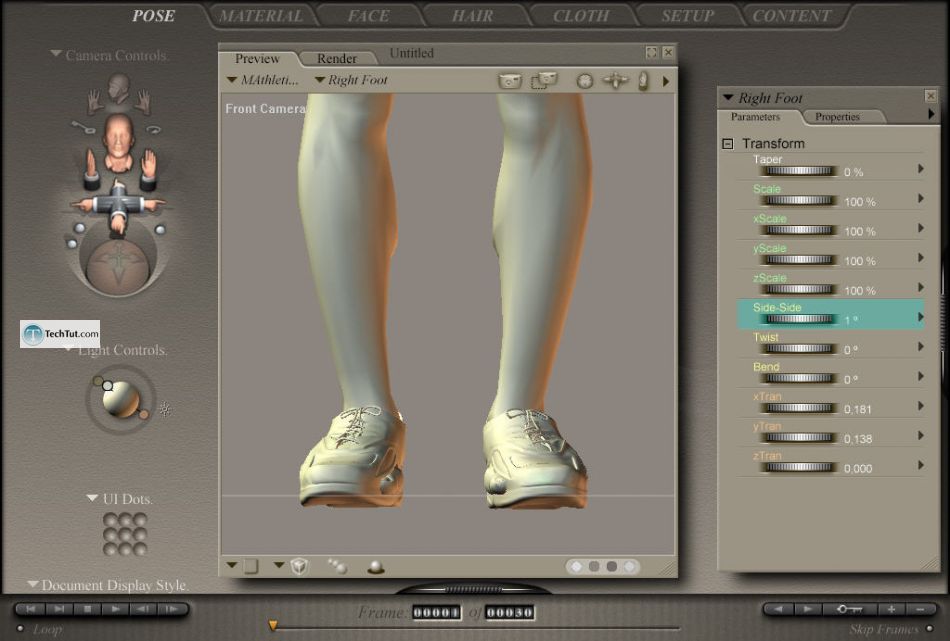Click the Mini Camera move cross icon
The image size is (950, 641).
click(x=615, y=80)
